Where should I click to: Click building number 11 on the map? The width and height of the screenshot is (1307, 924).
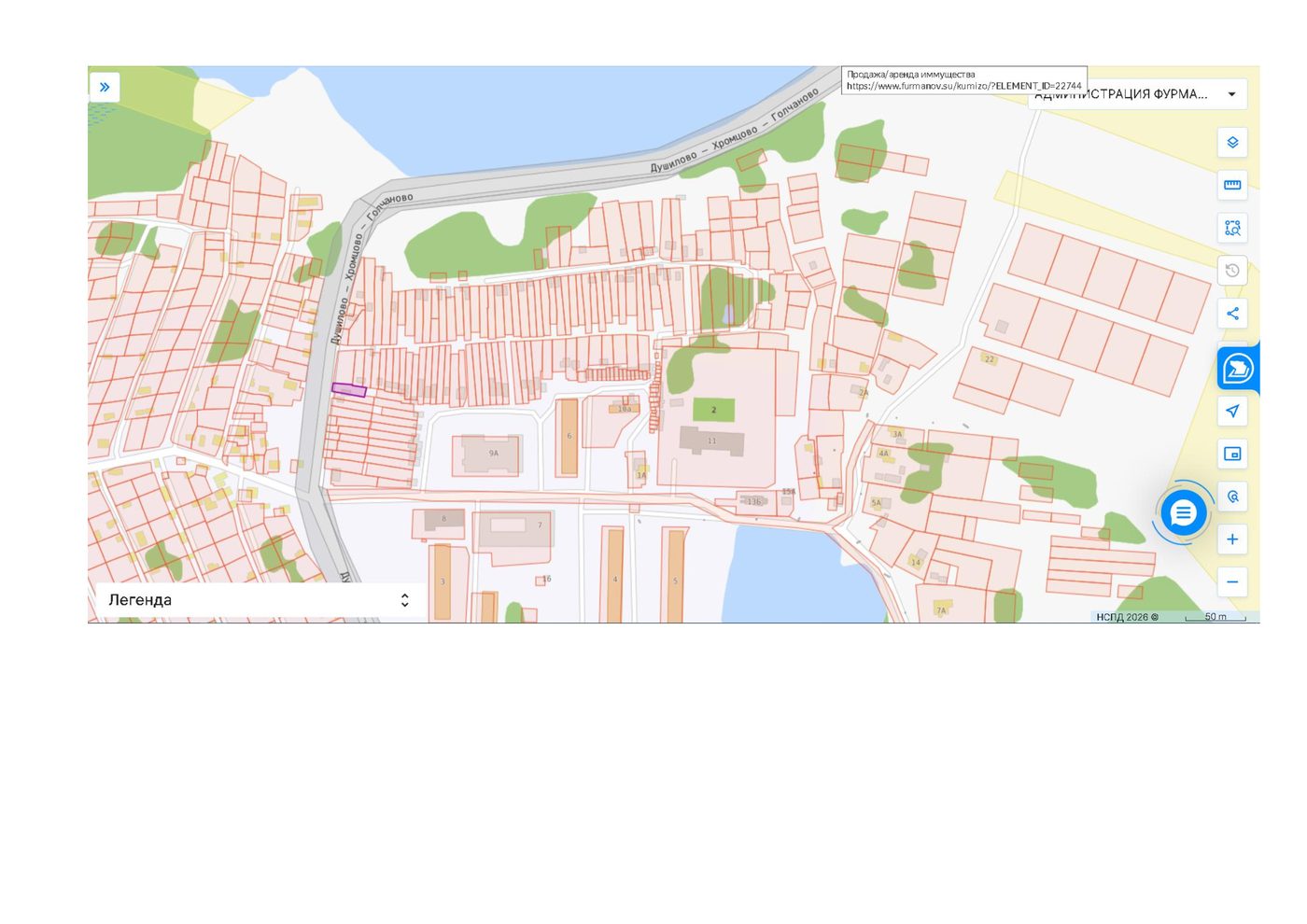(711, 441)
